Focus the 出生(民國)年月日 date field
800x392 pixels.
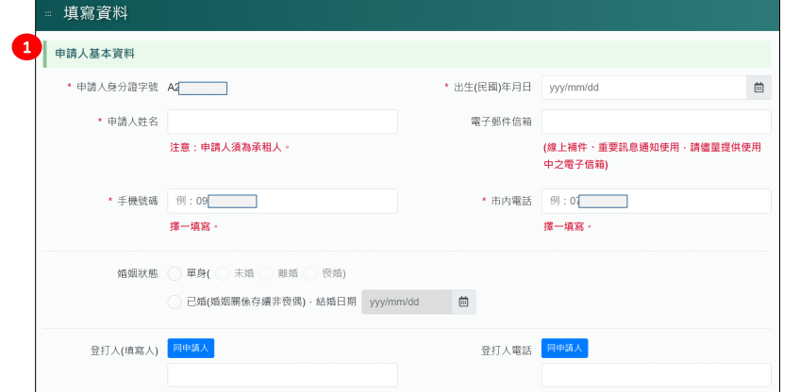pyautogui.click(x=644, y=87)
